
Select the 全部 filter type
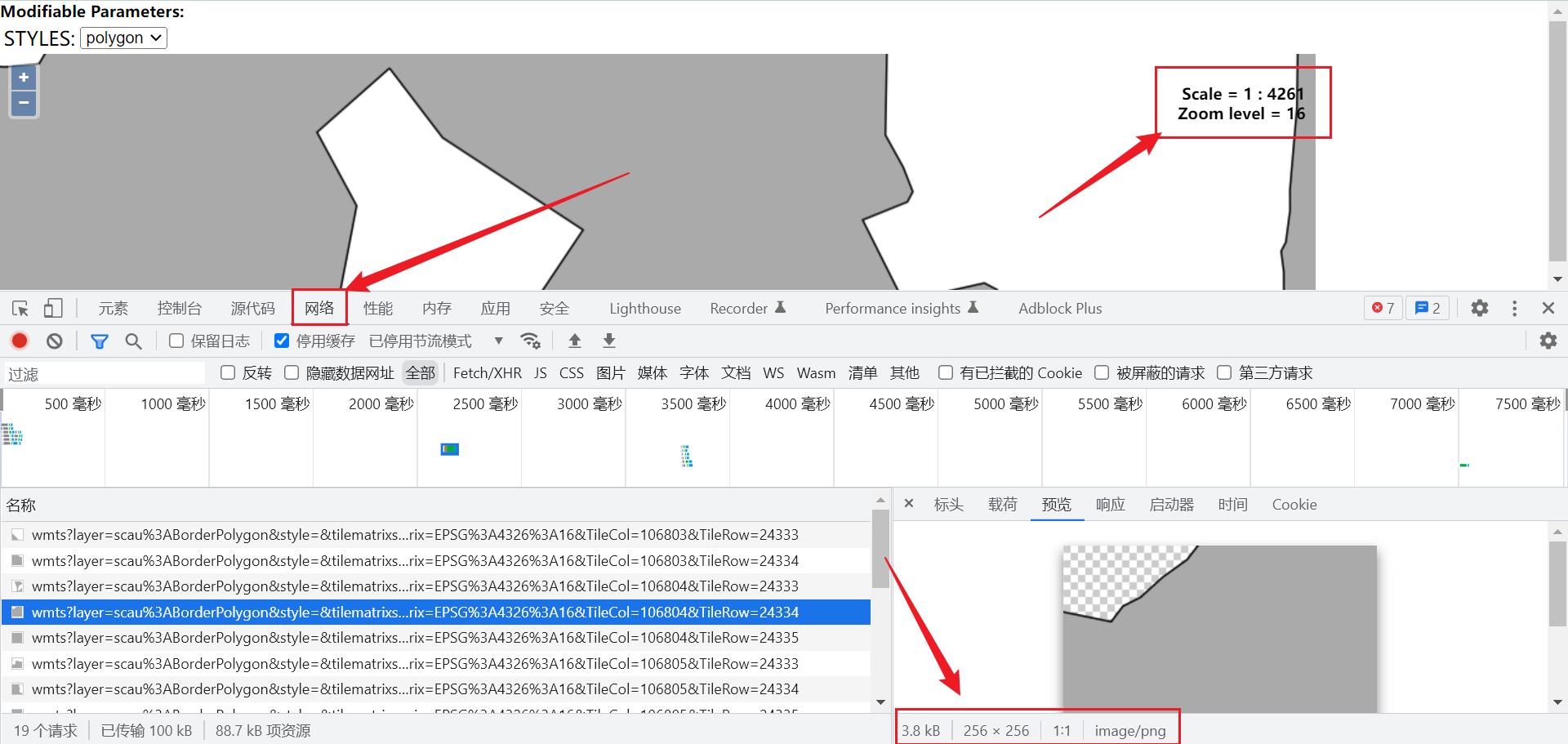click(x=421, y=372)
